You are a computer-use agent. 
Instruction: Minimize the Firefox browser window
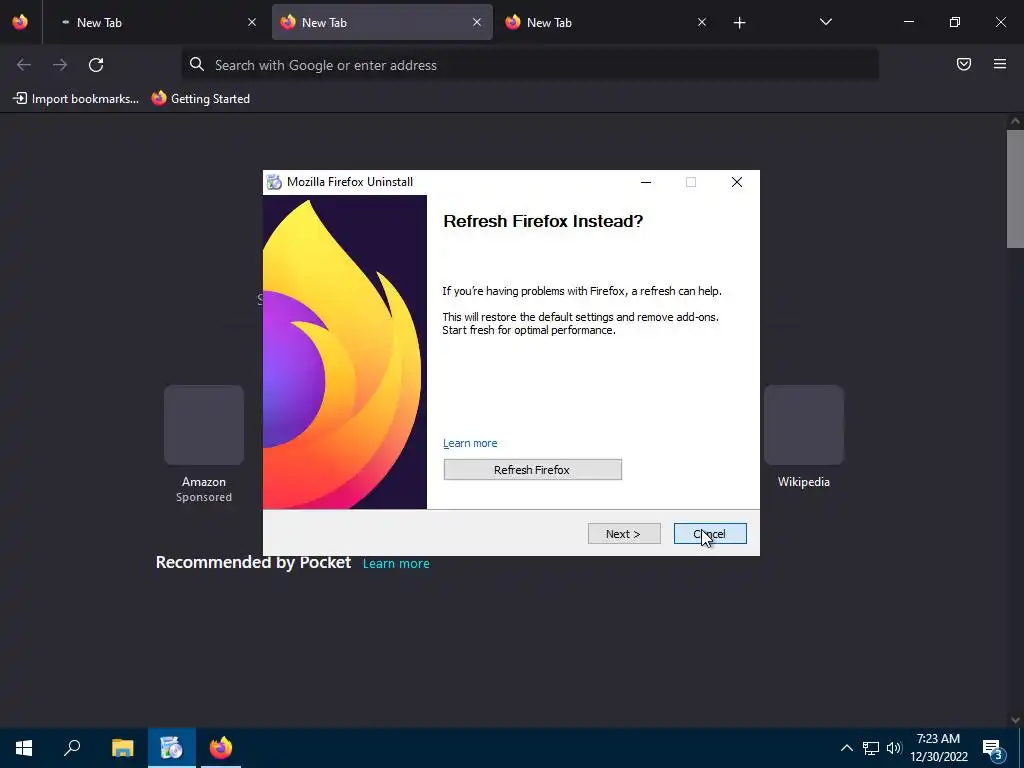908,22
